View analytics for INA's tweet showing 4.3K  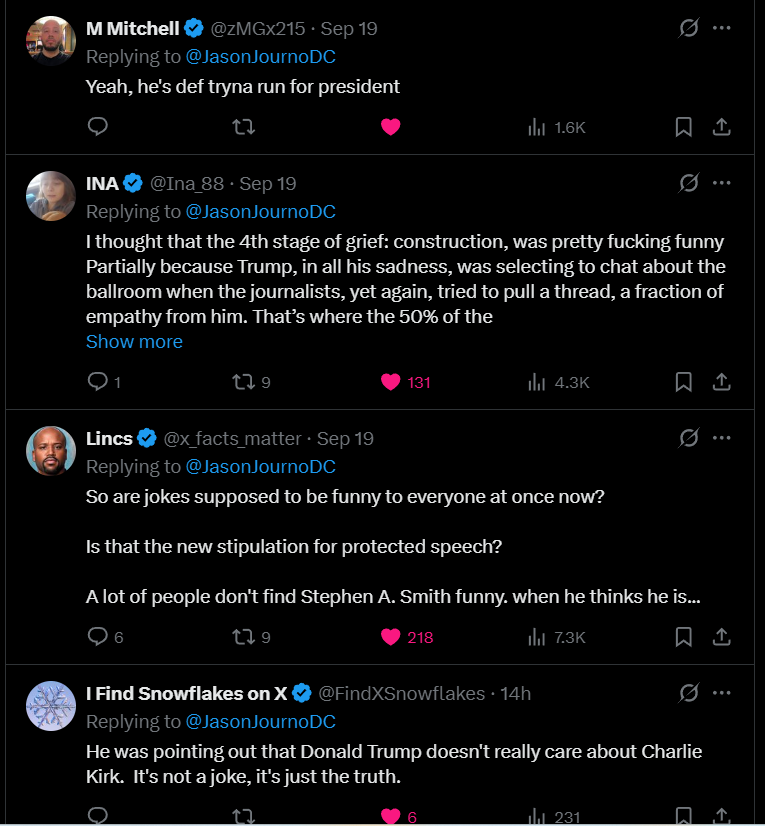(x=558, y=382)
